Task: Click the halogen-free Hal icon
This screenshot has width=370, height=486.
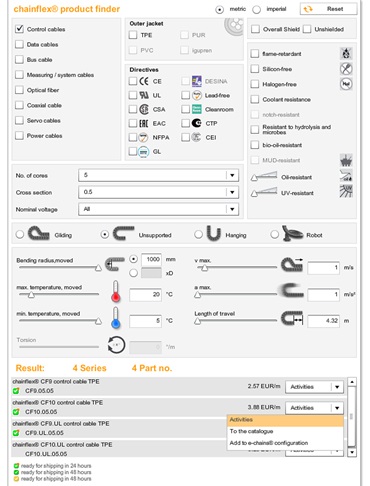Action: coord(346,84)
